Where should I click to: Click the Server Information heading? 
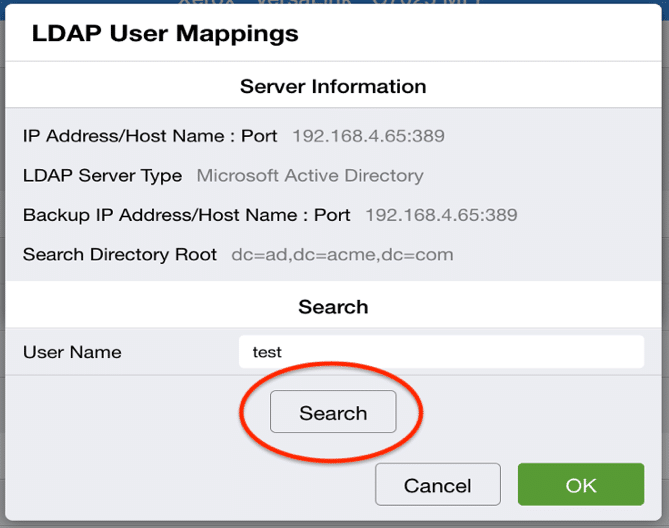pyautogui.click(x=333, y=86)
